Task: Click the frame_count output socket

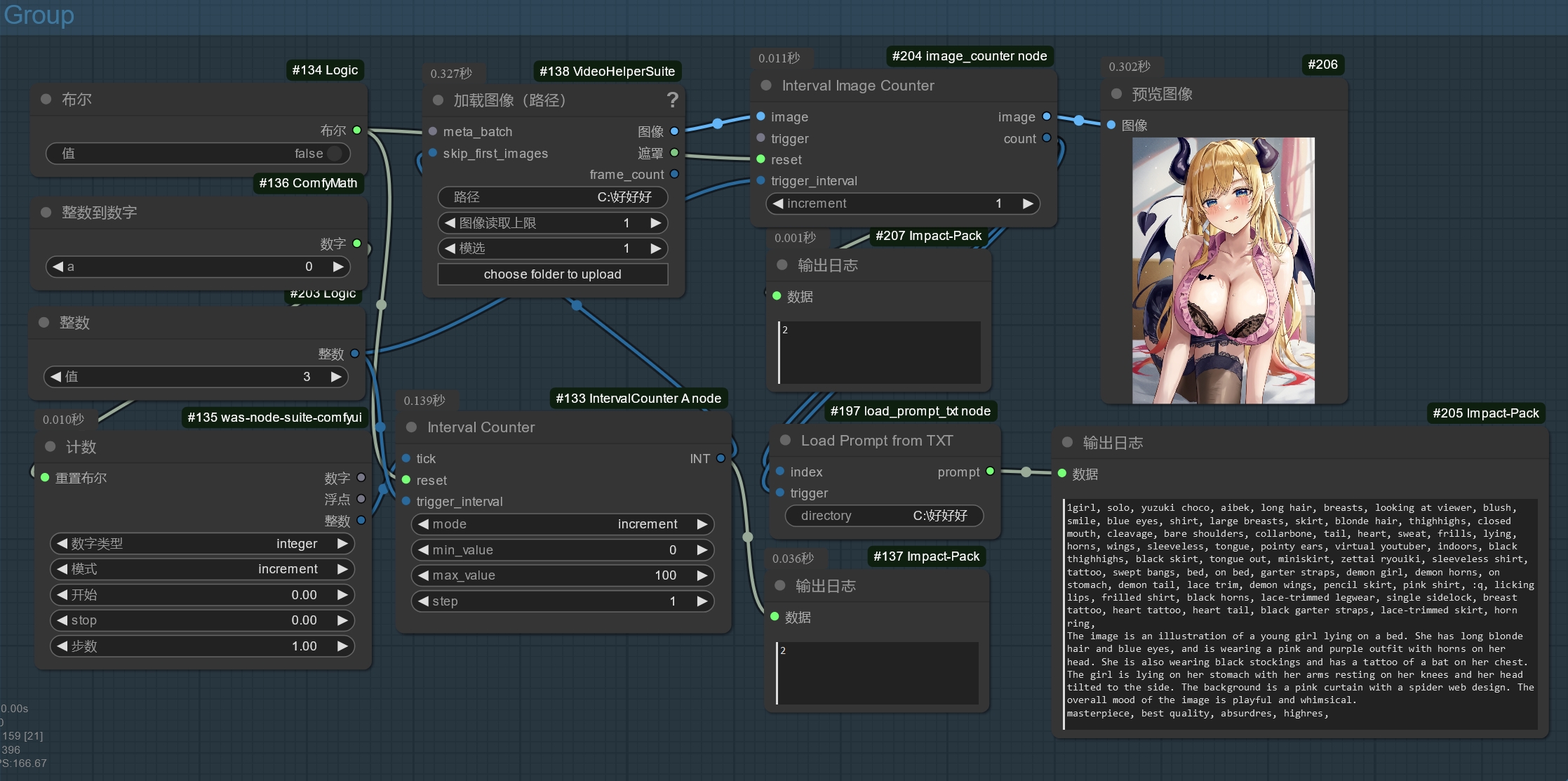Action: 674,174
